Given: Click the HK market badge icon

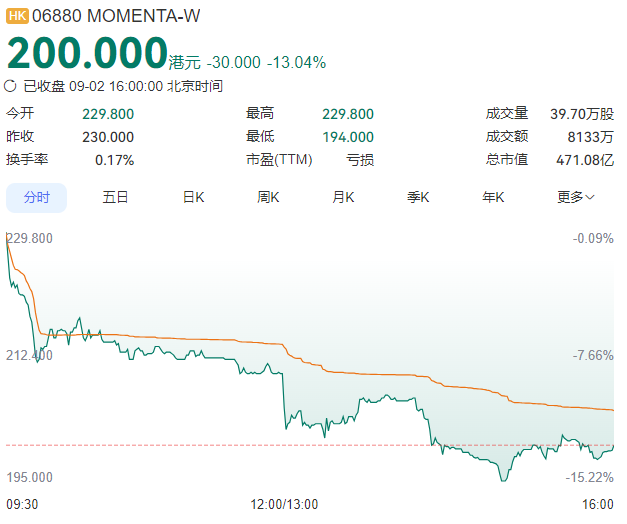Looking at the screenshot, I should pos(17,16).
